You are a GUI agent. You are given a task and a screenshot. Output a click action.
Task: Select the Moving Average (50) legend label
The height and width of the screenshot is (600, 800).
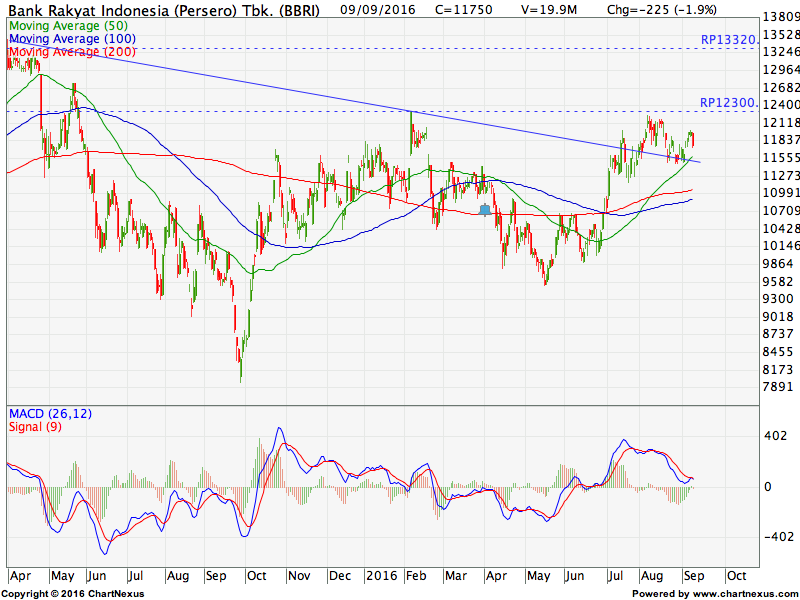point(68,26)
